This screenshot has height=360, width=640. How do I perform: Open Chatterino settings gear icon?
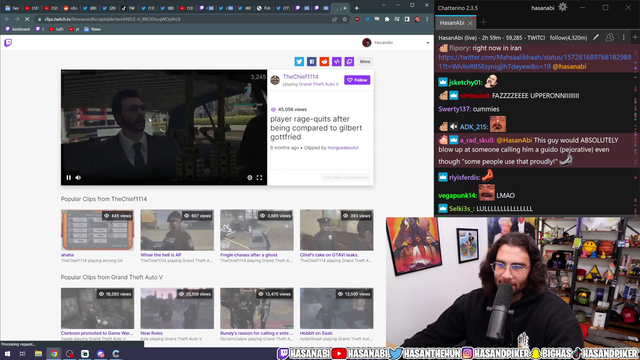(x=562, y=7)
